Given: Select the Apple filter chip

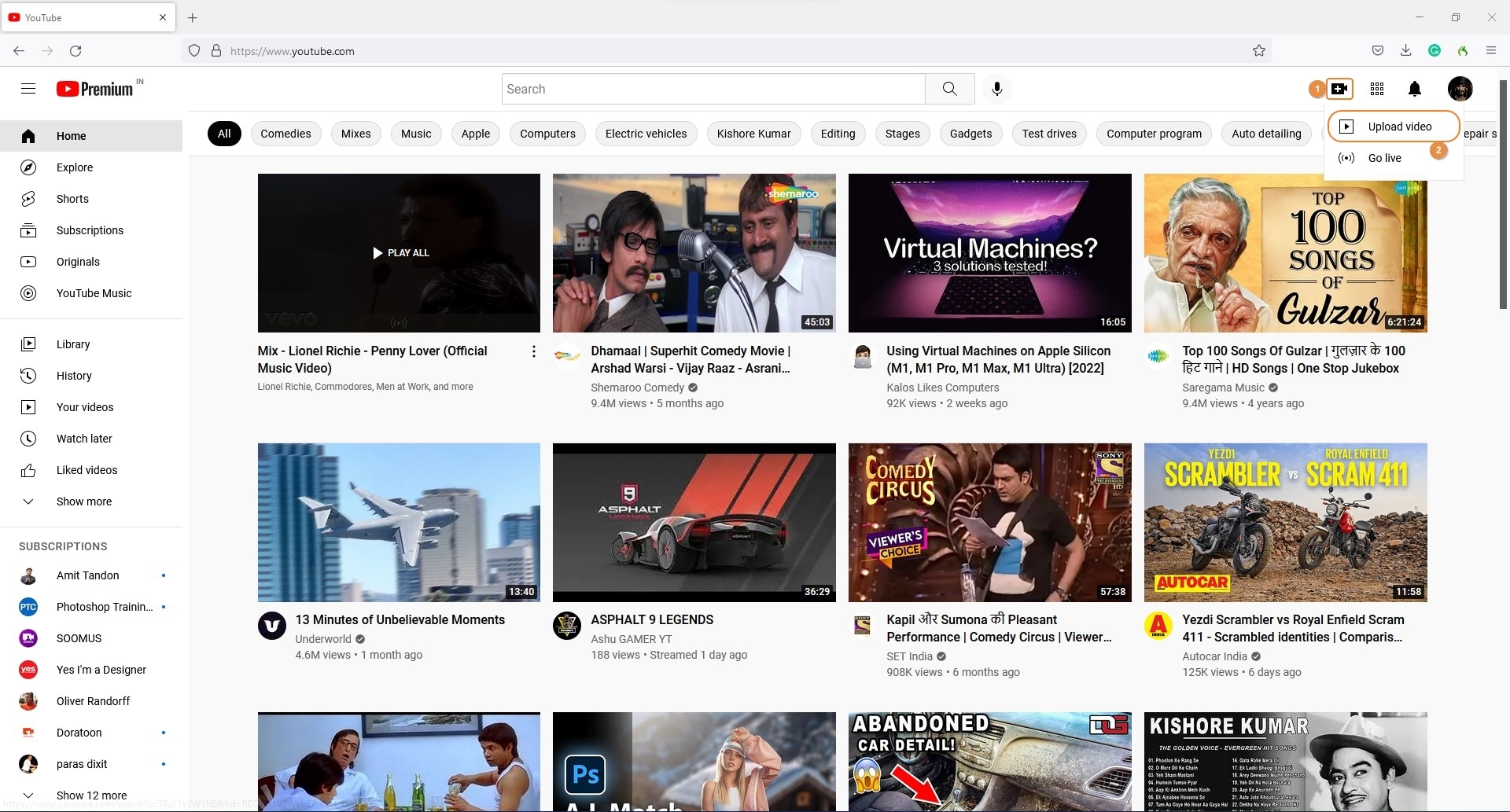Looking at the screenshot, I should [x=476, y=134].
